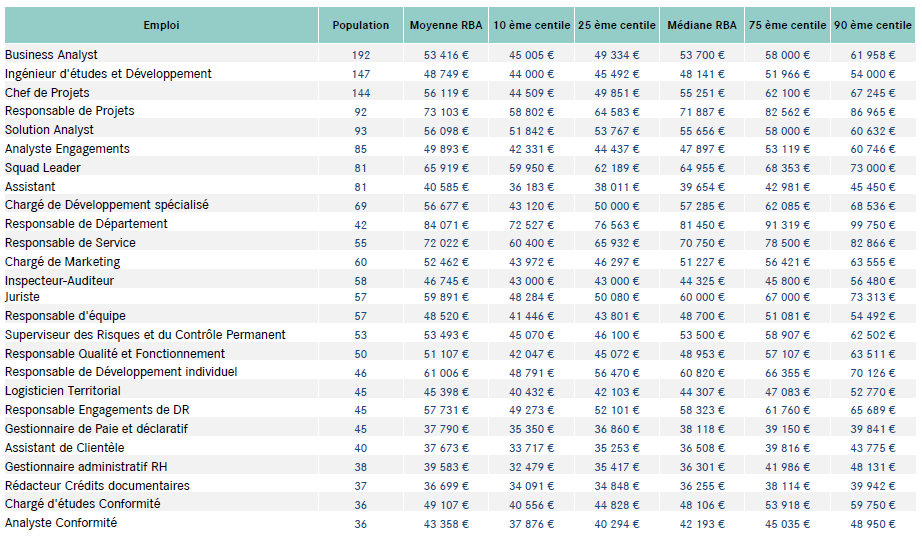Select the Juriste job title

pos(23,297)
